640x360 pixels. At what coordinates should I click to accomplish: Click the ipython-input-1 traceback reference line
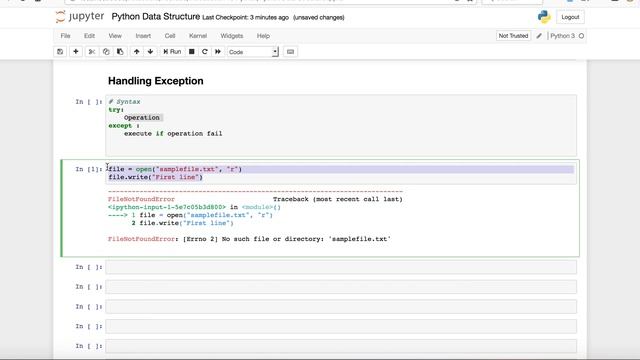194,207
